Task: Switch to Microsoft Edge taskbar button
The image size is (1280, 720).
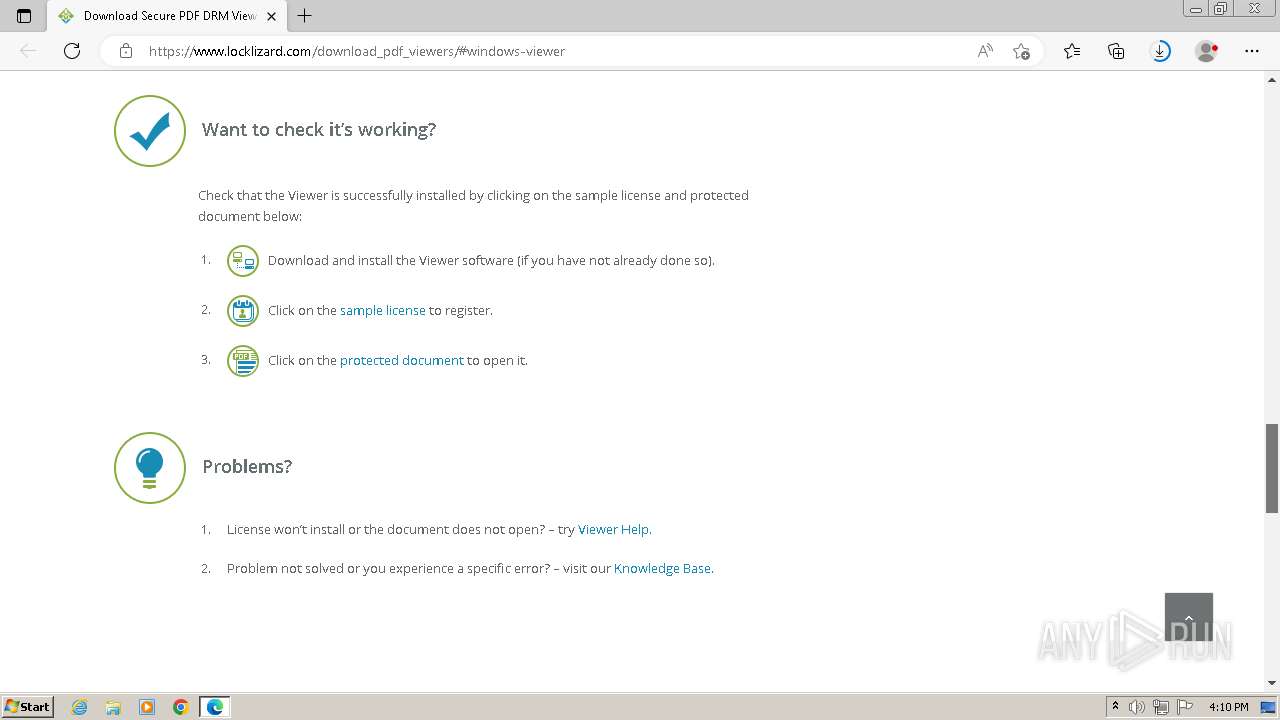Action: (215, 707)
